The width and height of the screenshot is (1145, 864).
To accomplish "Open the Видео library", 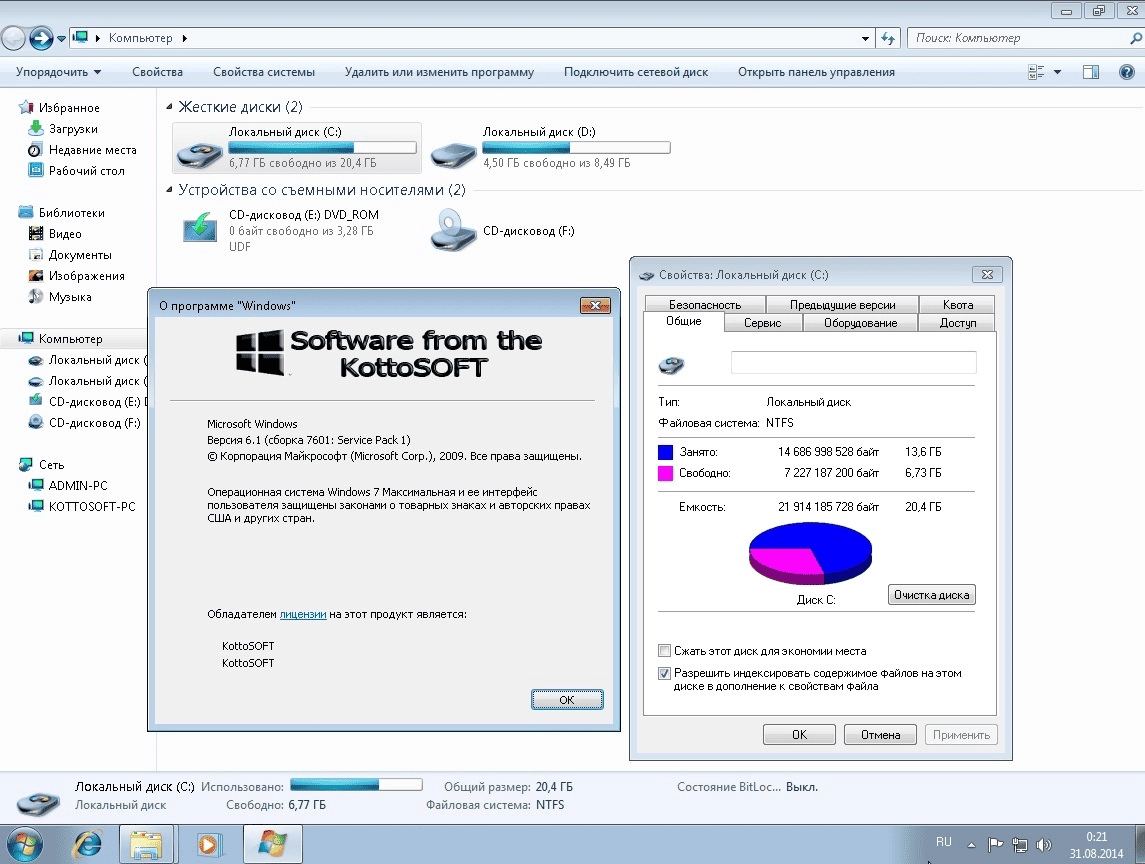I will pos(64,234).
